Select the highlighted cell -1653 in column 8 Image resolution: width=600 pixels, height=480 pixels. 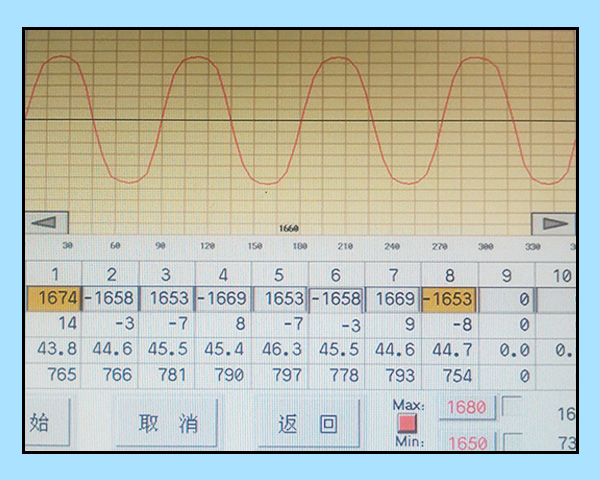450,298
